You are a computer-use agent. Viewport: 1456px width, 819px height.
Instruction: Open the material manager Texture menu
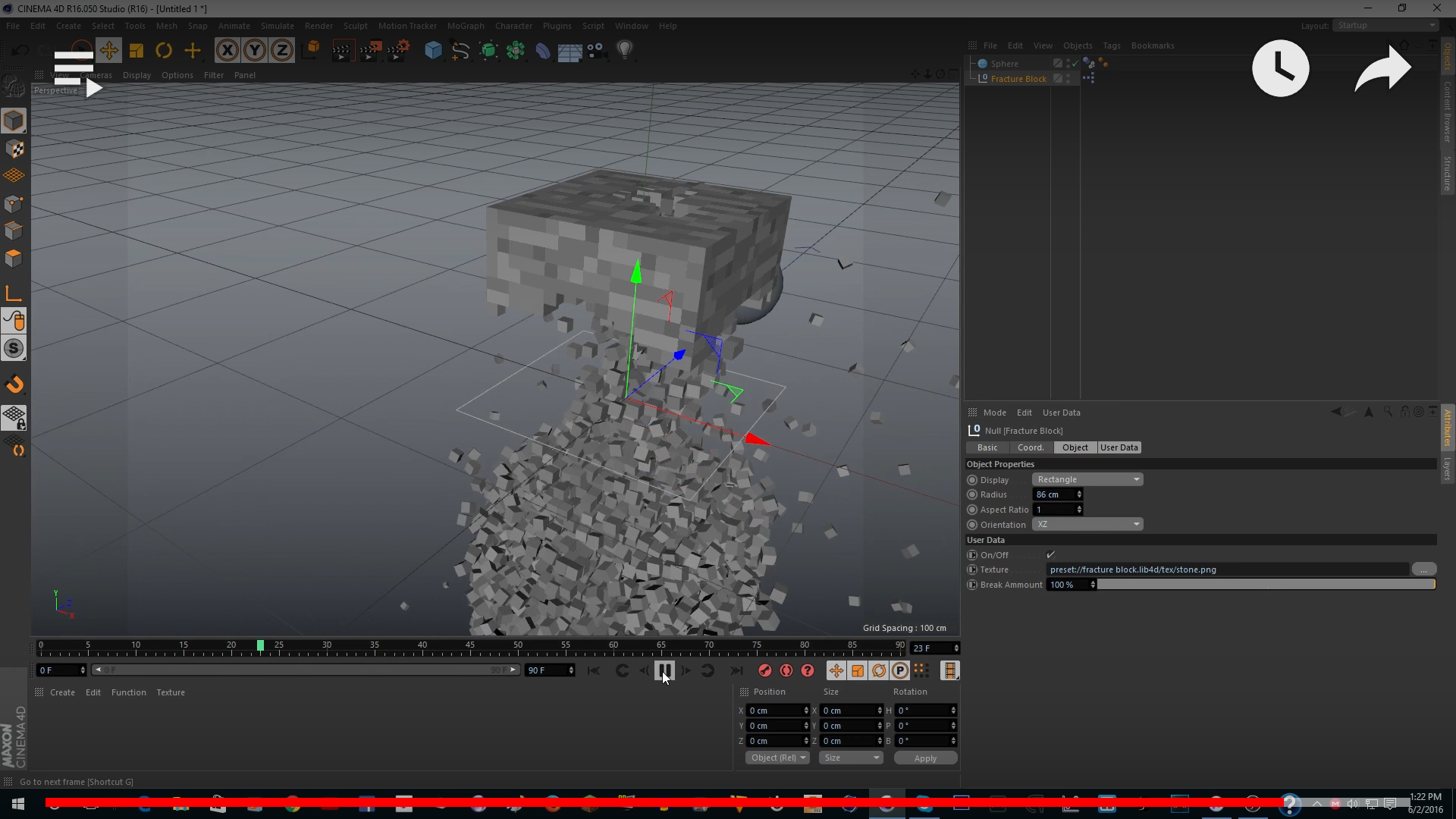[x=171, y=692]
